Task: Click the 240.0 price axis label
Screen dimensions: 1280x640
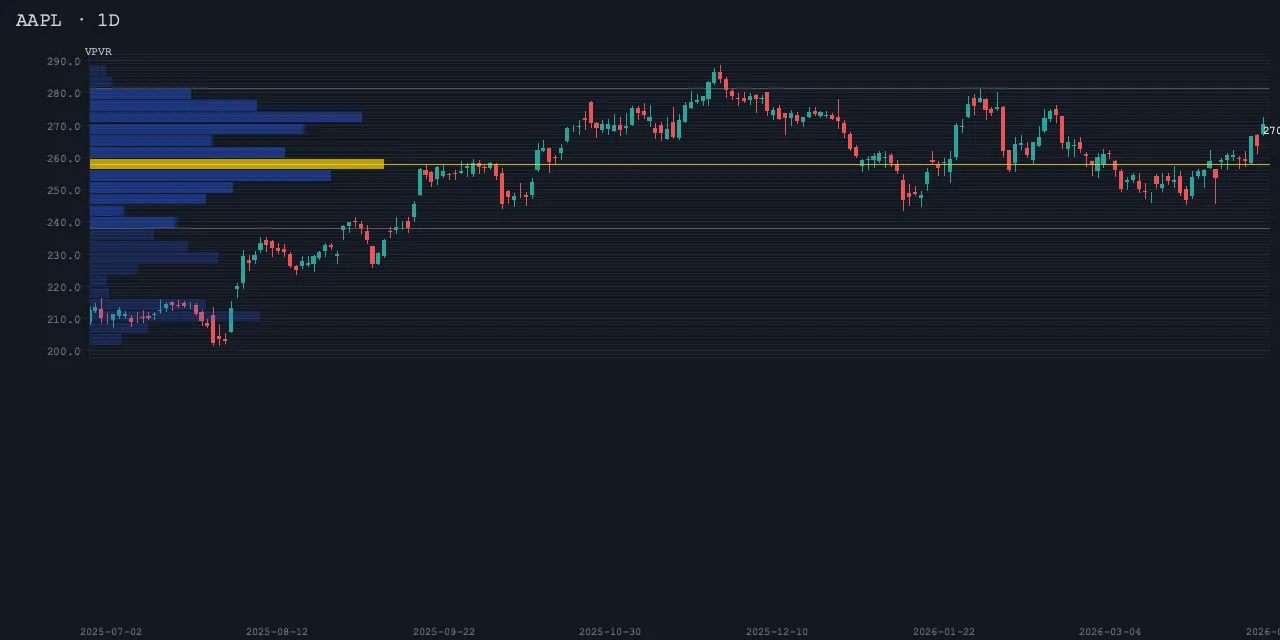Action: pyautogui.click(x=63, y=223)
